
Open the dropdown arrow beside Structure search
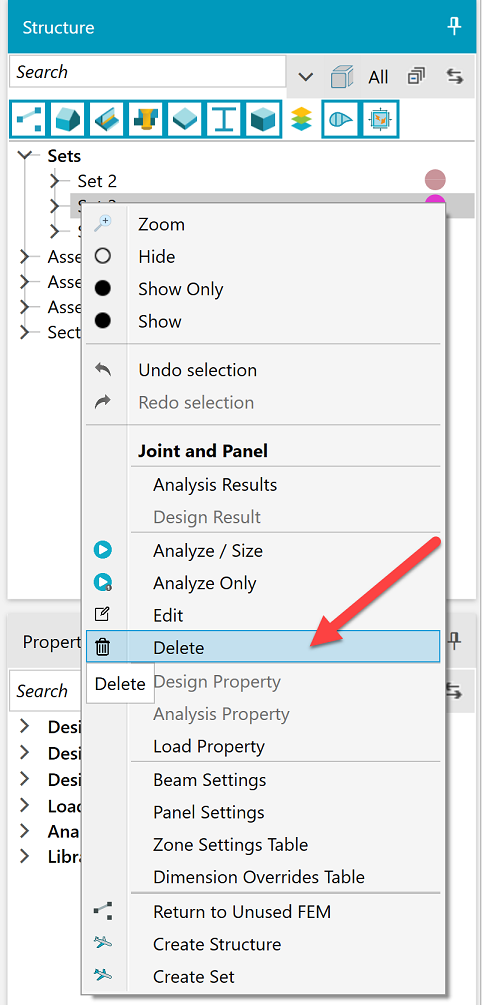pyautogui.click(x=306, y=77)
